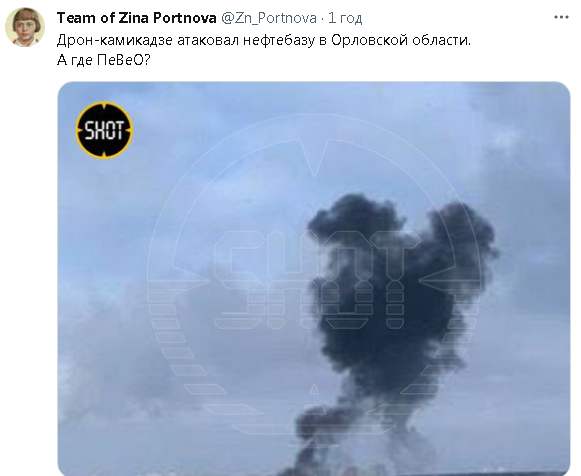
Task: Click the word "нефтебазу" in the tweet
Action: pyautogui.click(x=279, y=40)
